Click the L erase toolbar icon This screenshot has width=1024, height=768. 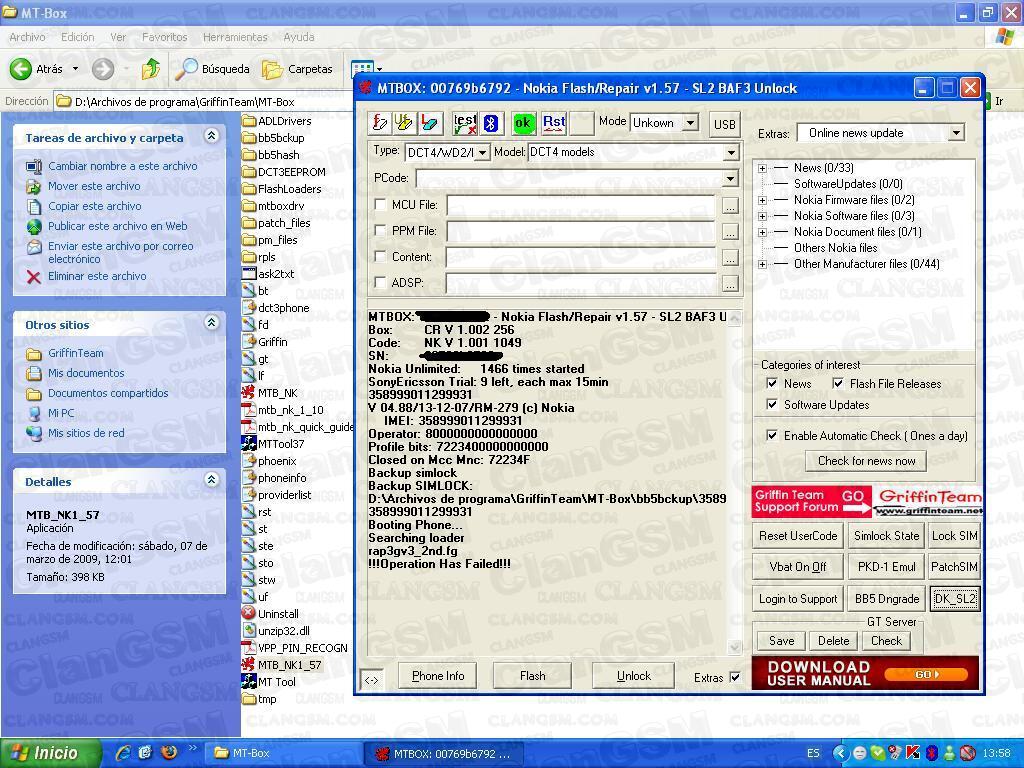click(429, 122)
